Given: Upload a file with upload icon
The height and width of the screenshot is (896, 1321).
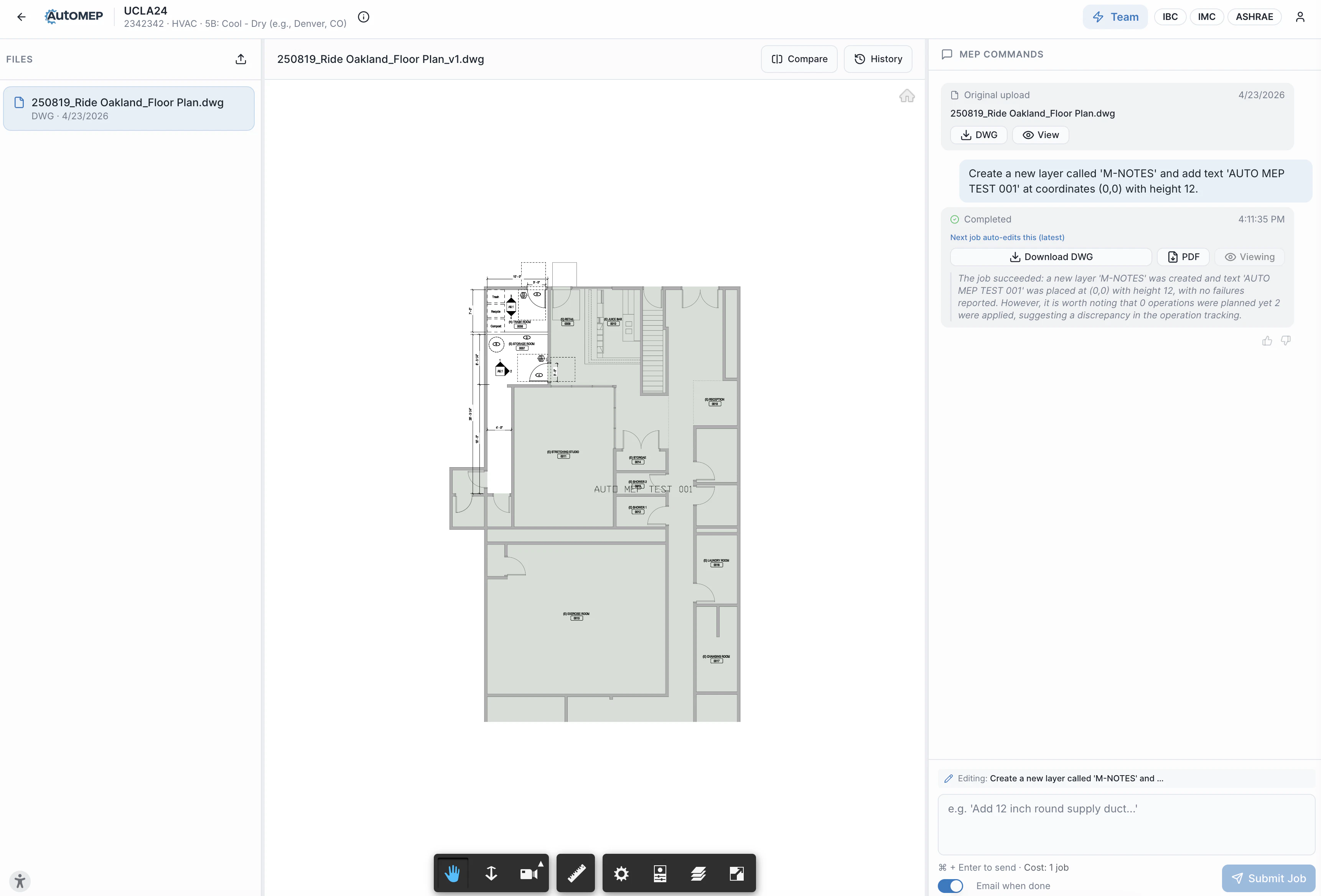Looking at the screenshot, I should coord(241,59).
